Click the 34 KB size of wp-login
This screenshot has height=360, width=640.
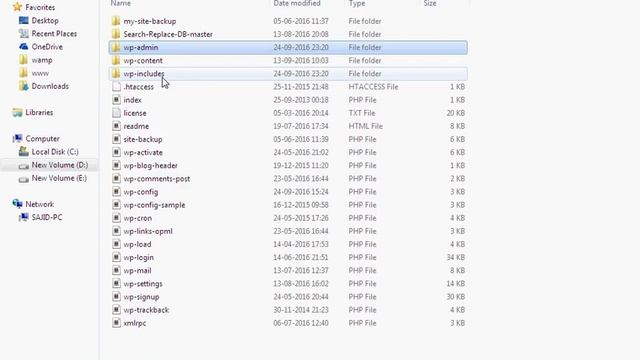pos(456,257)
